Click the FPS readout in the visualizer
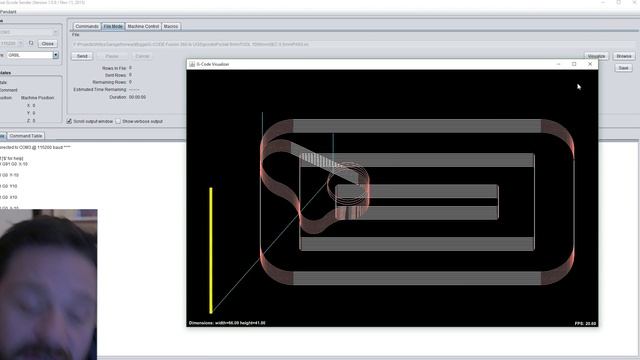This screenshot has width=640, height=360. pos(585,323)
